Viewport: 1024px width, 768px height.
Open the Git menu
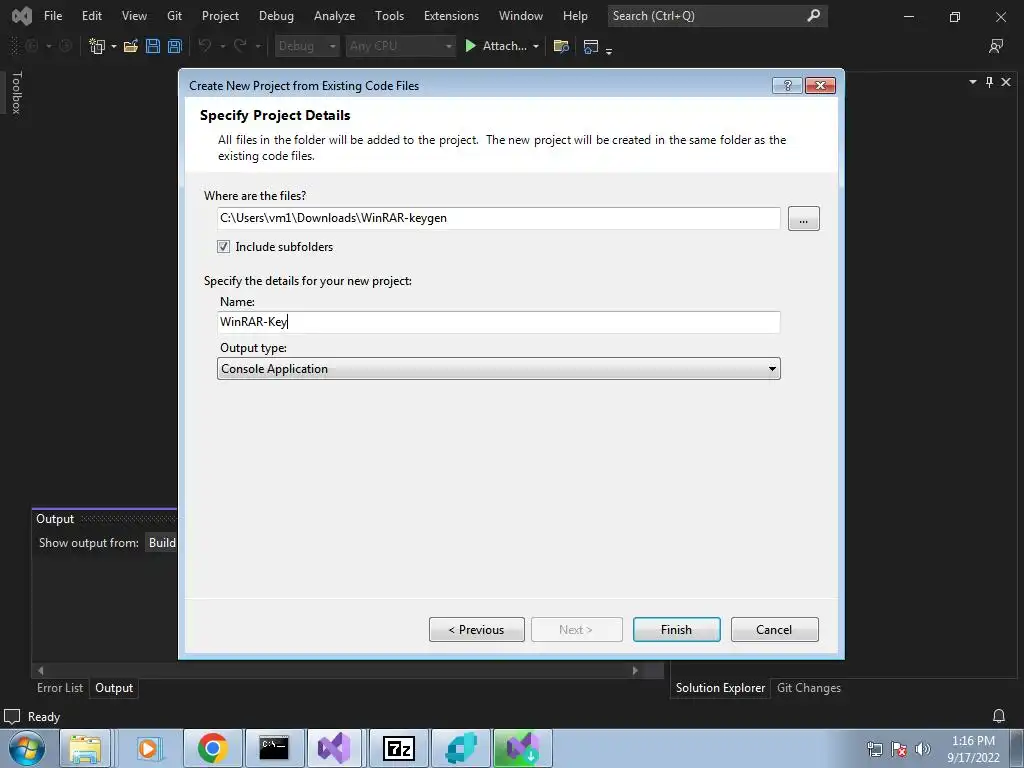(x=174, y=16)
